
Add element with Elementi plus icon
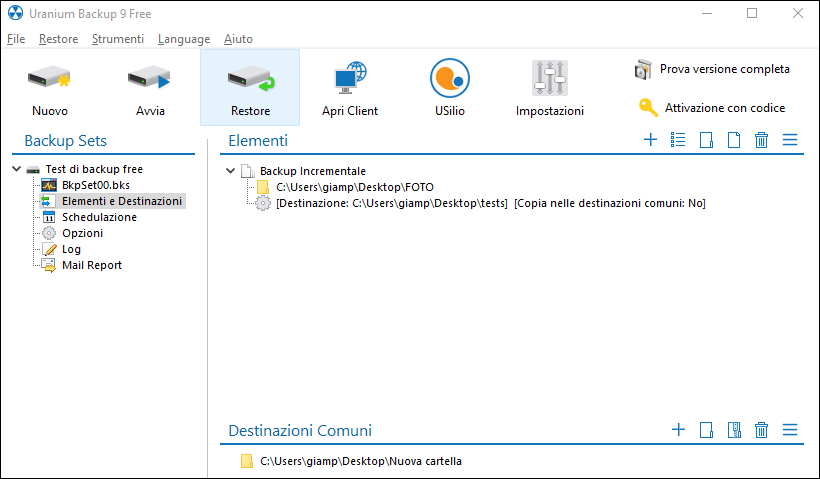click(650, 140)
